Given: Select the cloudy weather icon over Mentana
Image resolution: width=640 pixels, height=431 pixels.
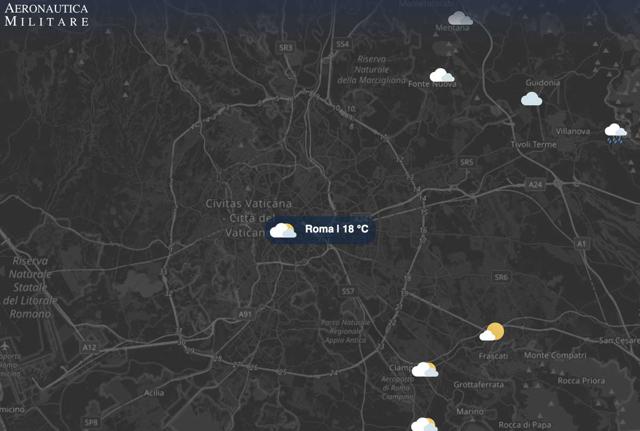Looking at the screenshot, I should click(x=460, y=18).
